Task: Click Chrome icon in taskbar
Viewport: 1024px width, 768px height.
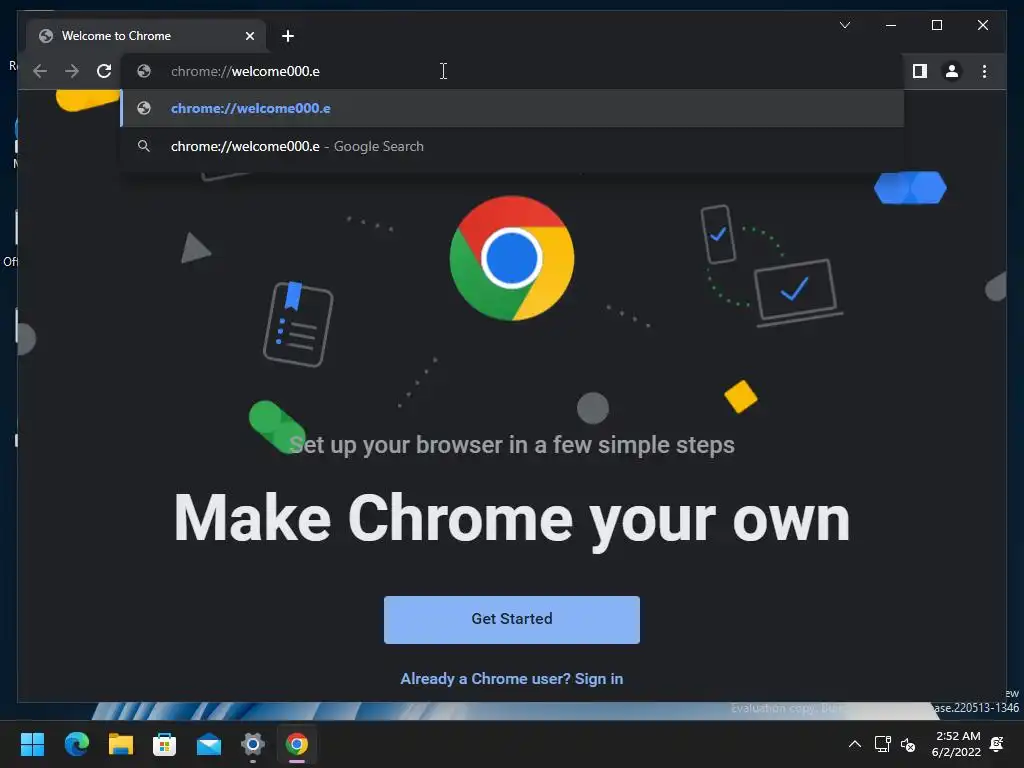Action: point(296,744)
